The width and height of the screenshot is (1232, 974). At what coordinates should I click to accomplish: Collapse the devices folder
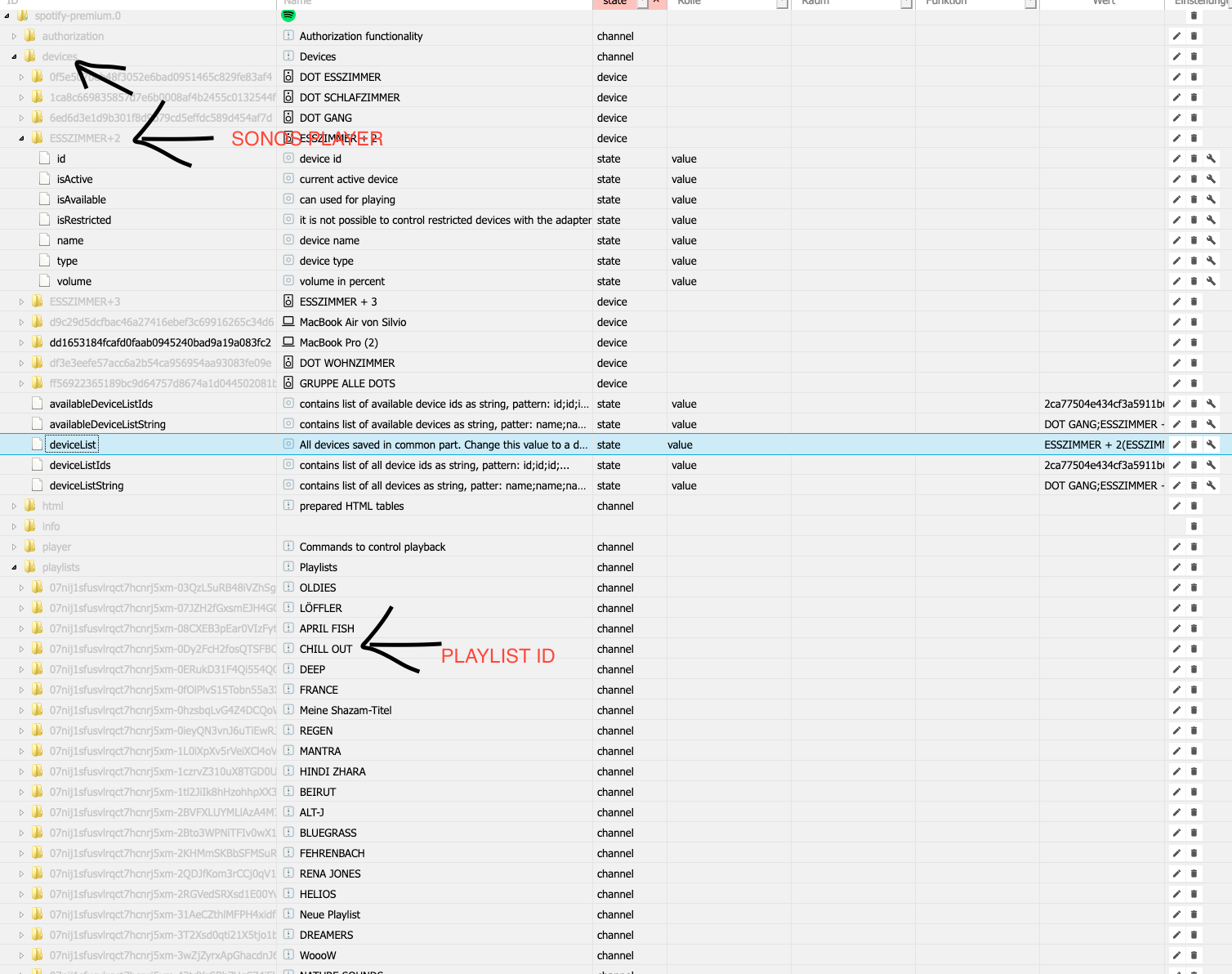click(14, 56)
